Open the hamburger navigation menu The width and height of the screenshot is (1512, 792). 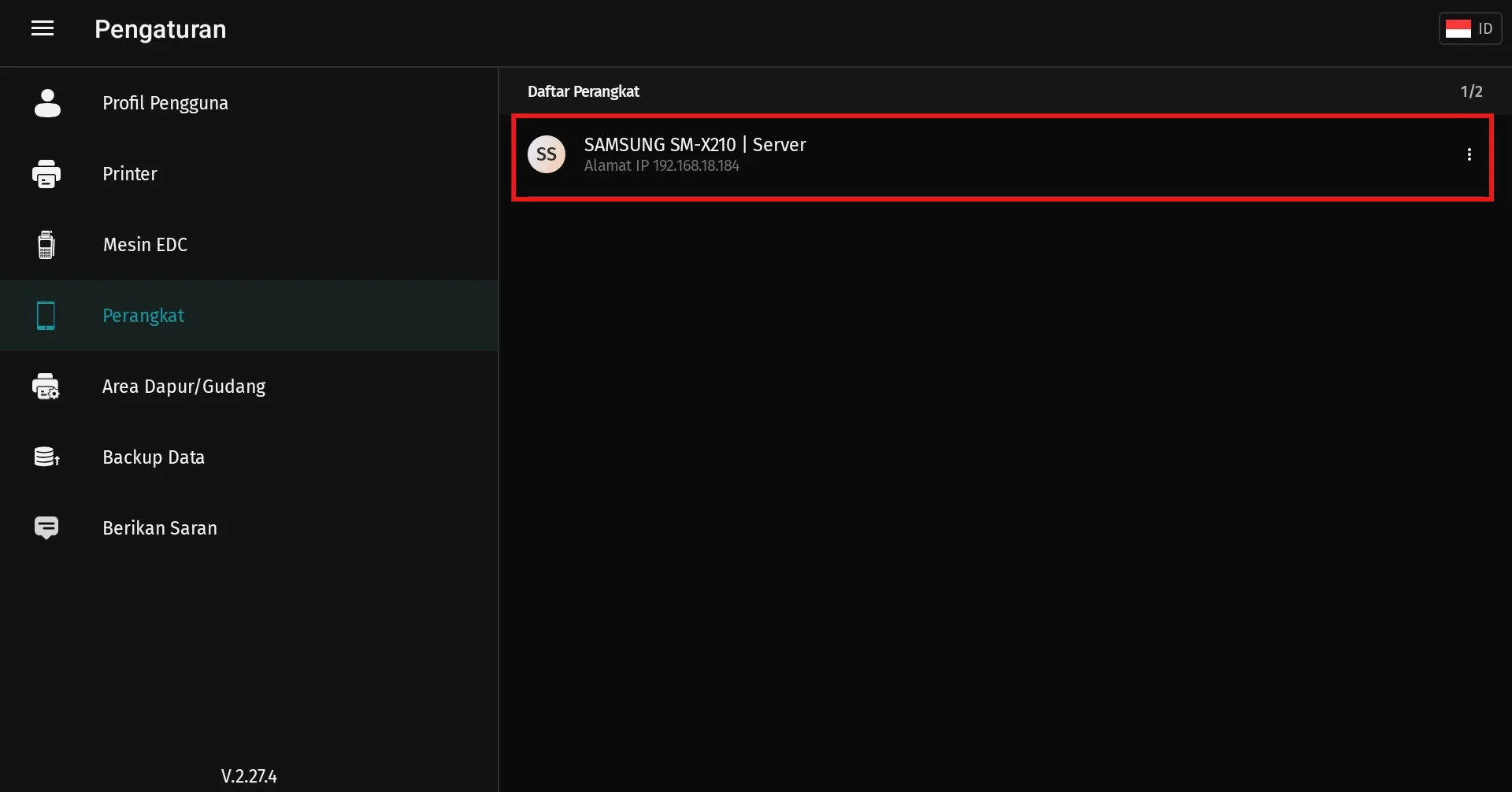click(x=43, y=29)
